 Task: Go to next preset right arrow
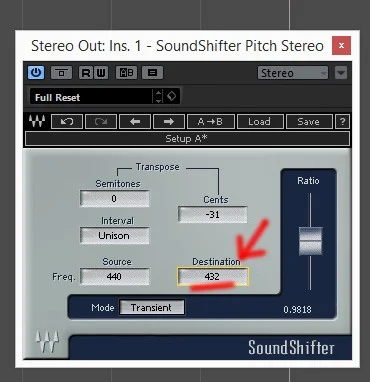click(x=169, y=122)
